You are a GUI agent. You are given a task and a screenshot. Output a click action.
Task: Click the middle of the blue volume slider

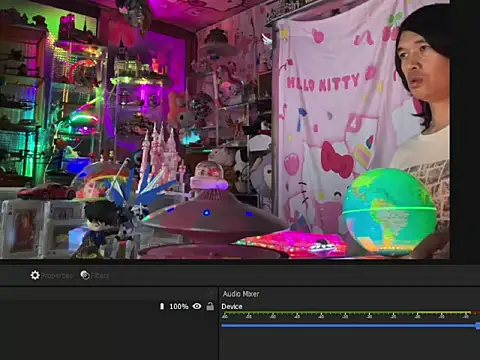[349, 326]
